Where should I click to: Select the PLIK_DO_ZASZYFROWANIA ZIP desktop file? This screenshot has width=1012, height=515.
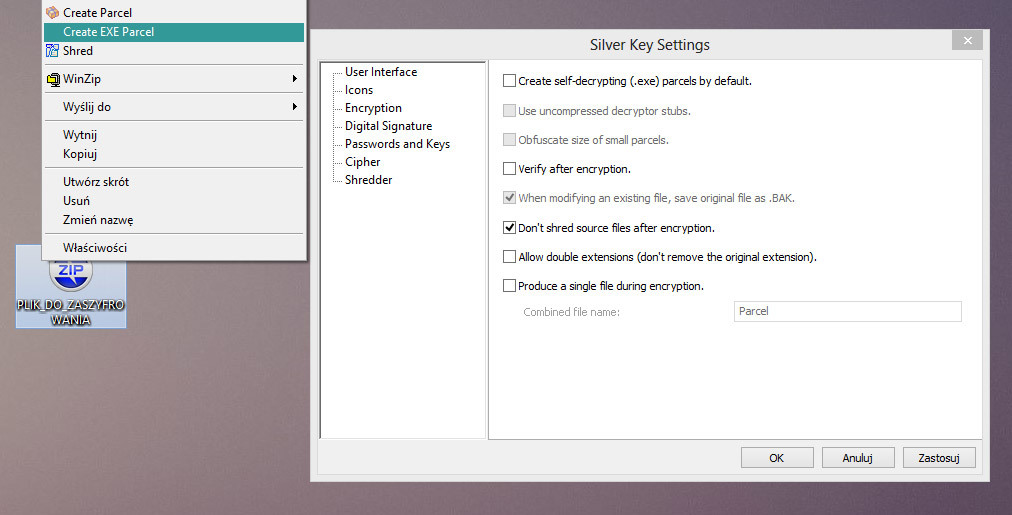(x=71, y=286)
